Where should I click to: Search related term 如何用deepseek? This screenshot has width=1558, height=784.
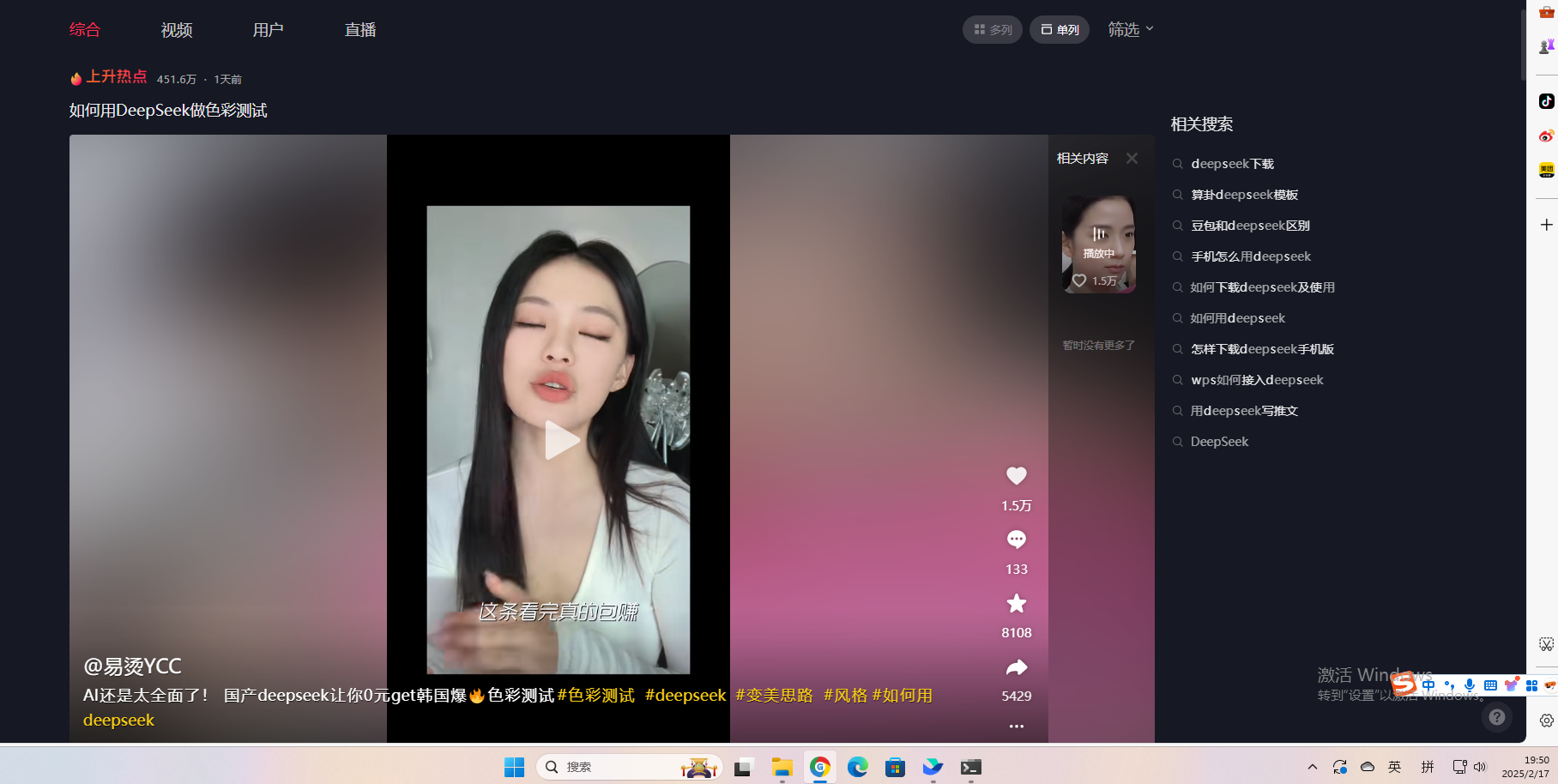click(1237, 318)
